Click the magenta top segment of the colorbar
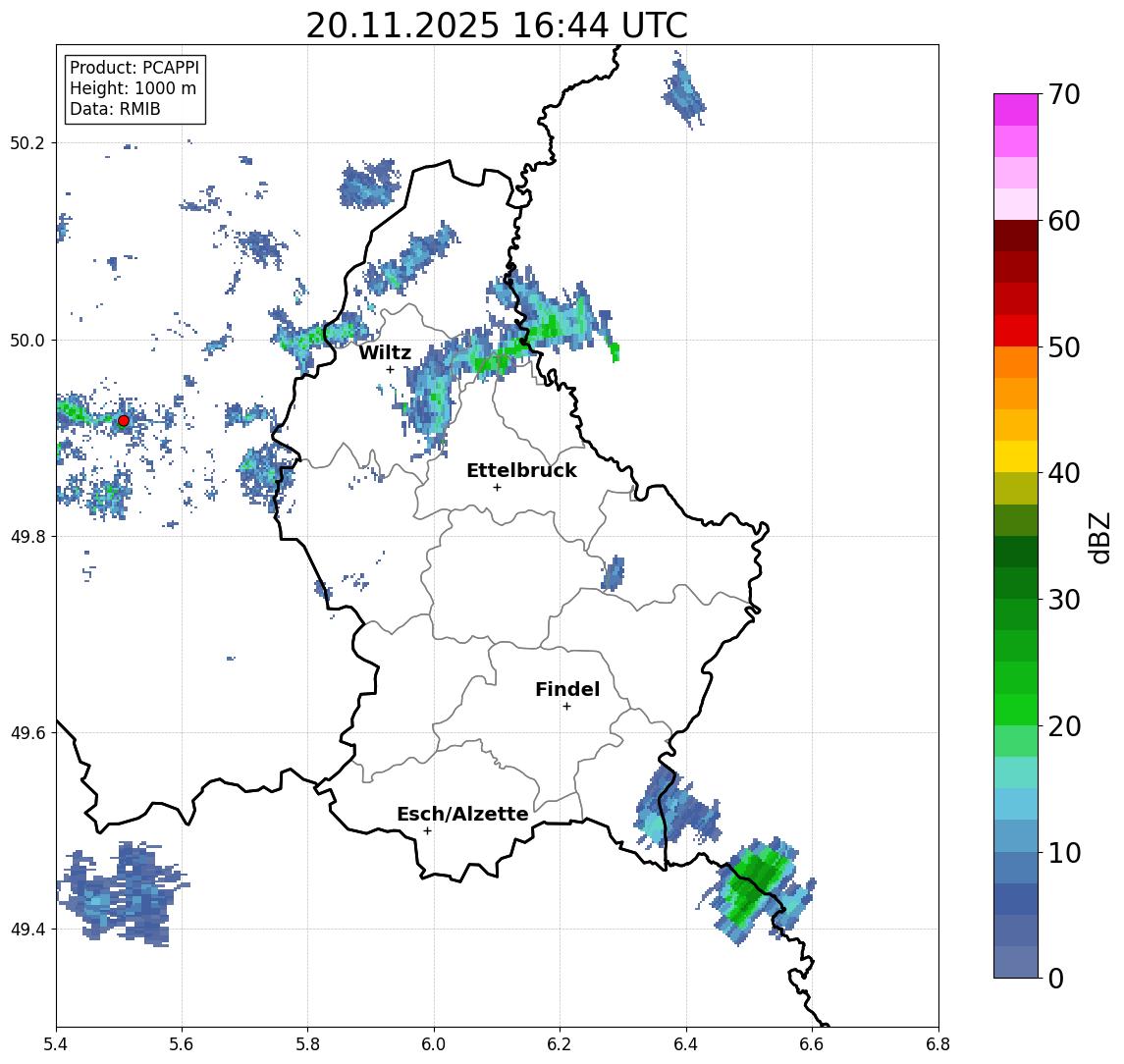 [1016, 110]
